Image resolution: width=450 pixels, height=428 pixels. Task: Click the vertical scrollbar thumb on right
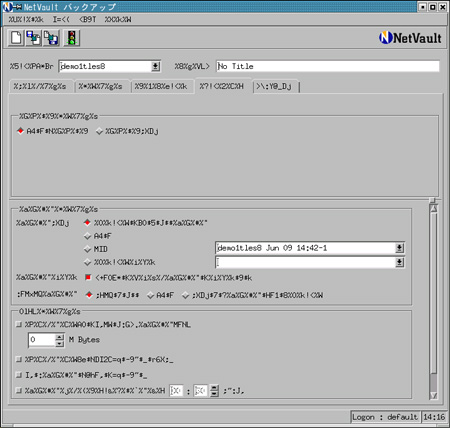433,293
